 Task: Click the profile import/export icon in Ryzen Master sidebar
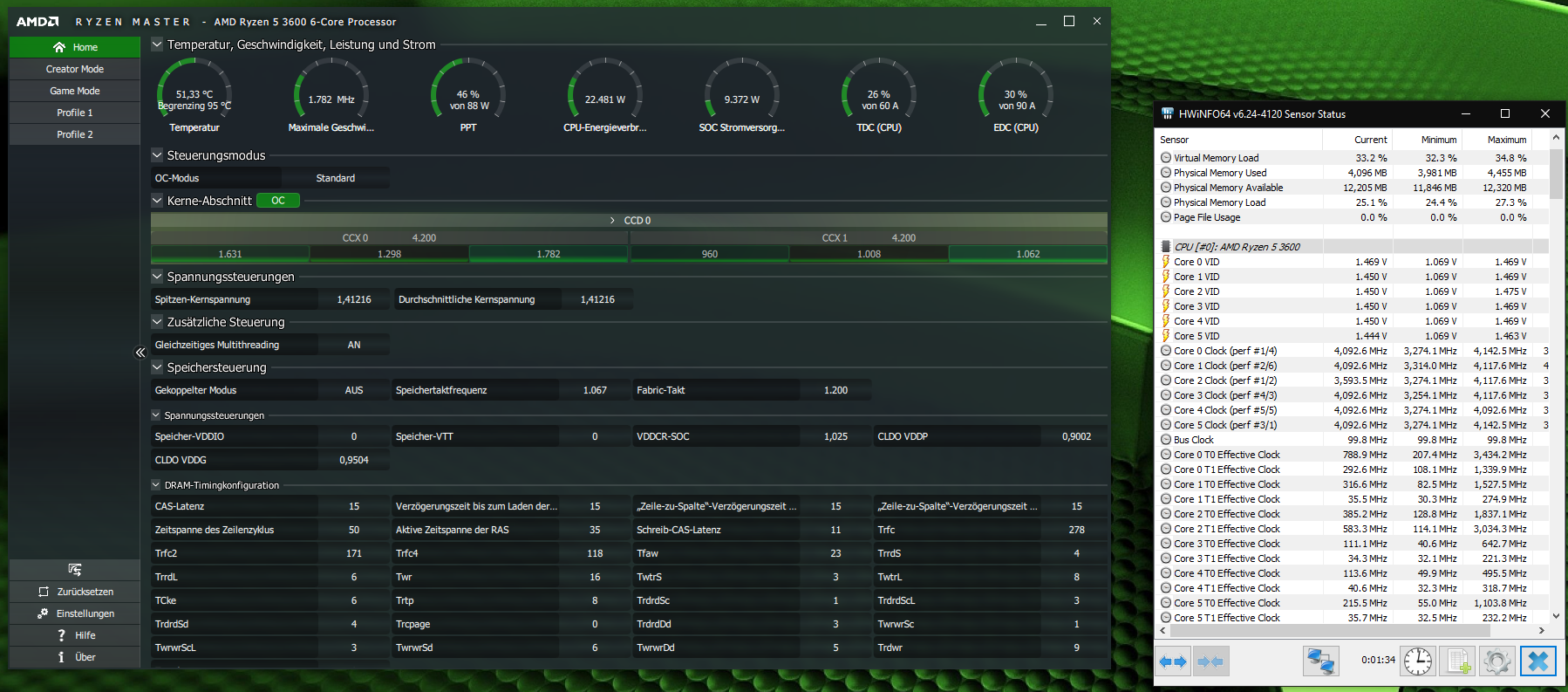[x=75, y=570]
